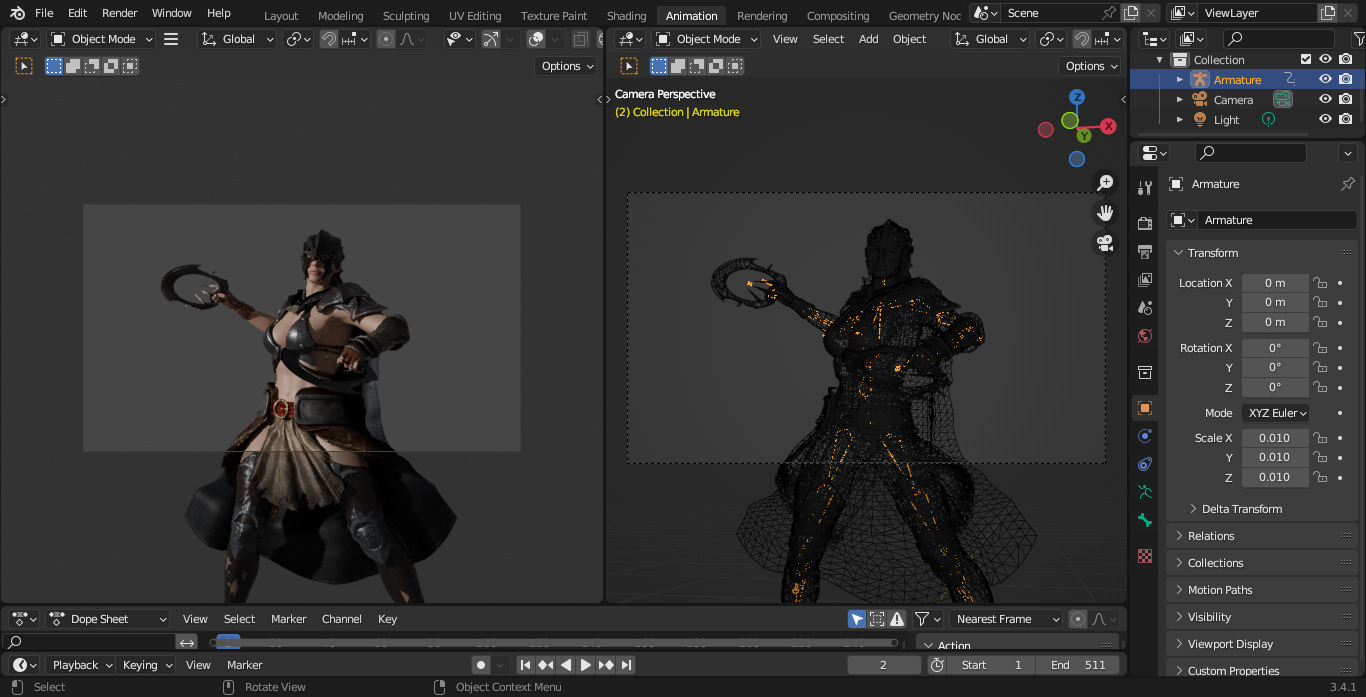Click the current frame number field
Viewport: 1366px width, 697px height.
[x=884, y=665]
